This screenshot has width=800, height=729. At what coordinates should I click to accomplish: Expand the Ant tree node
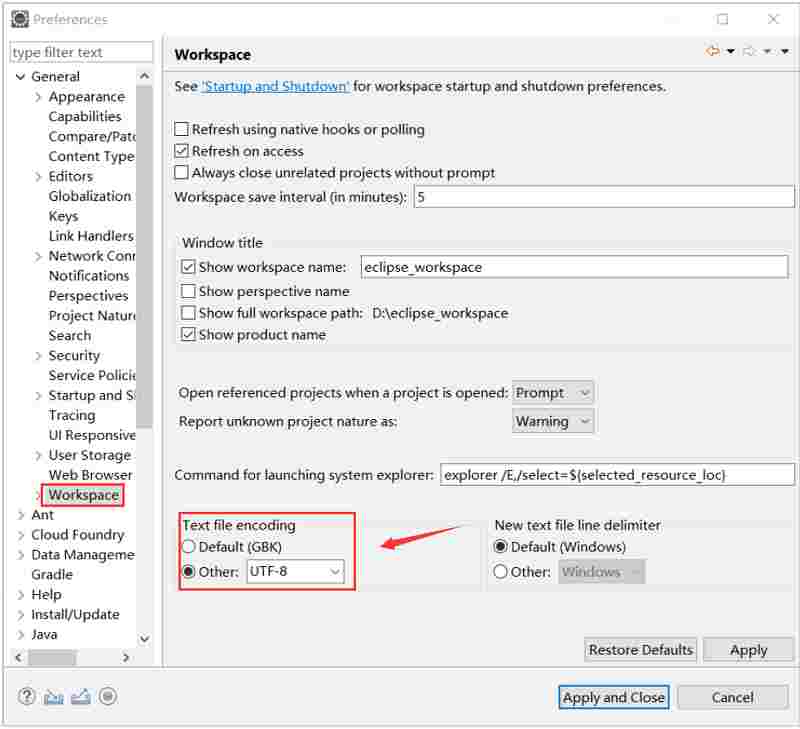point(21,515)
